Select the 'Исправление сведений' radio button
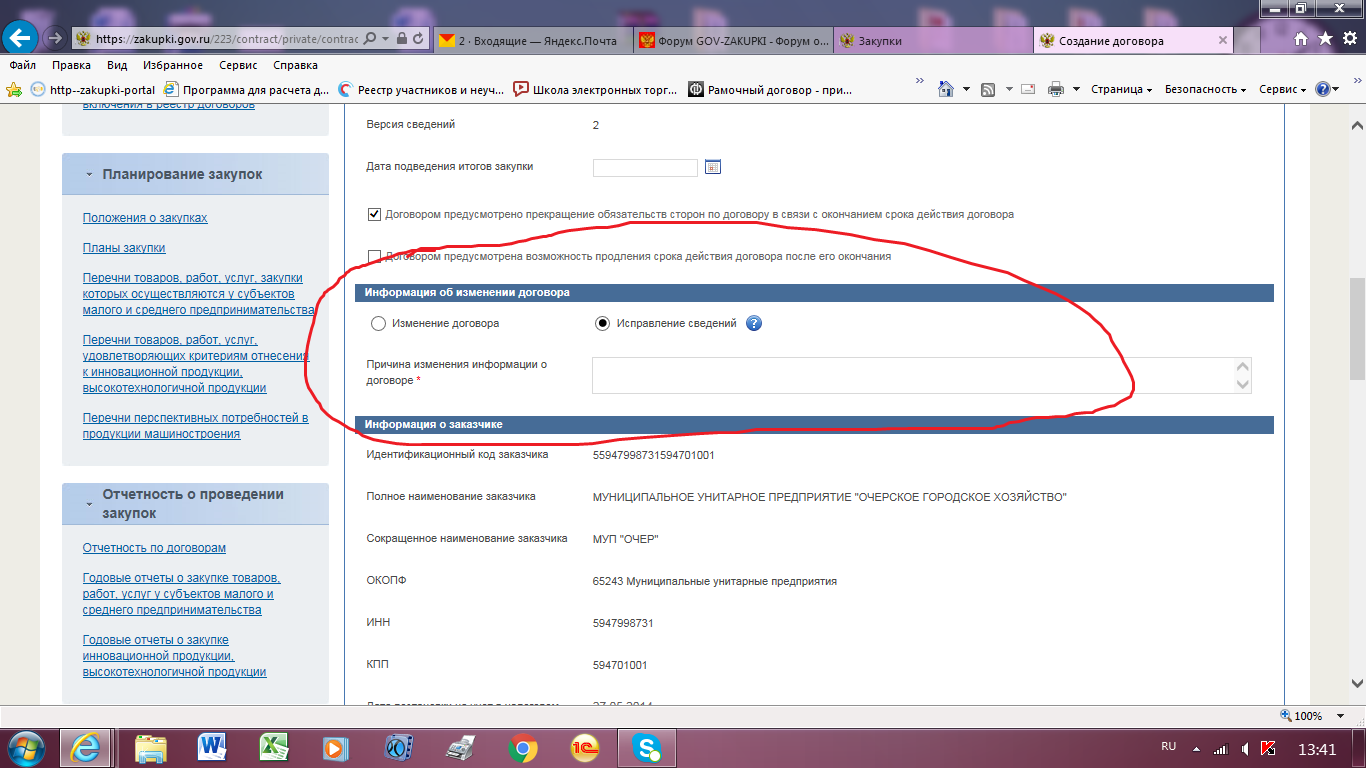This screenshot has width=1366, height=768. click(602, 323)
